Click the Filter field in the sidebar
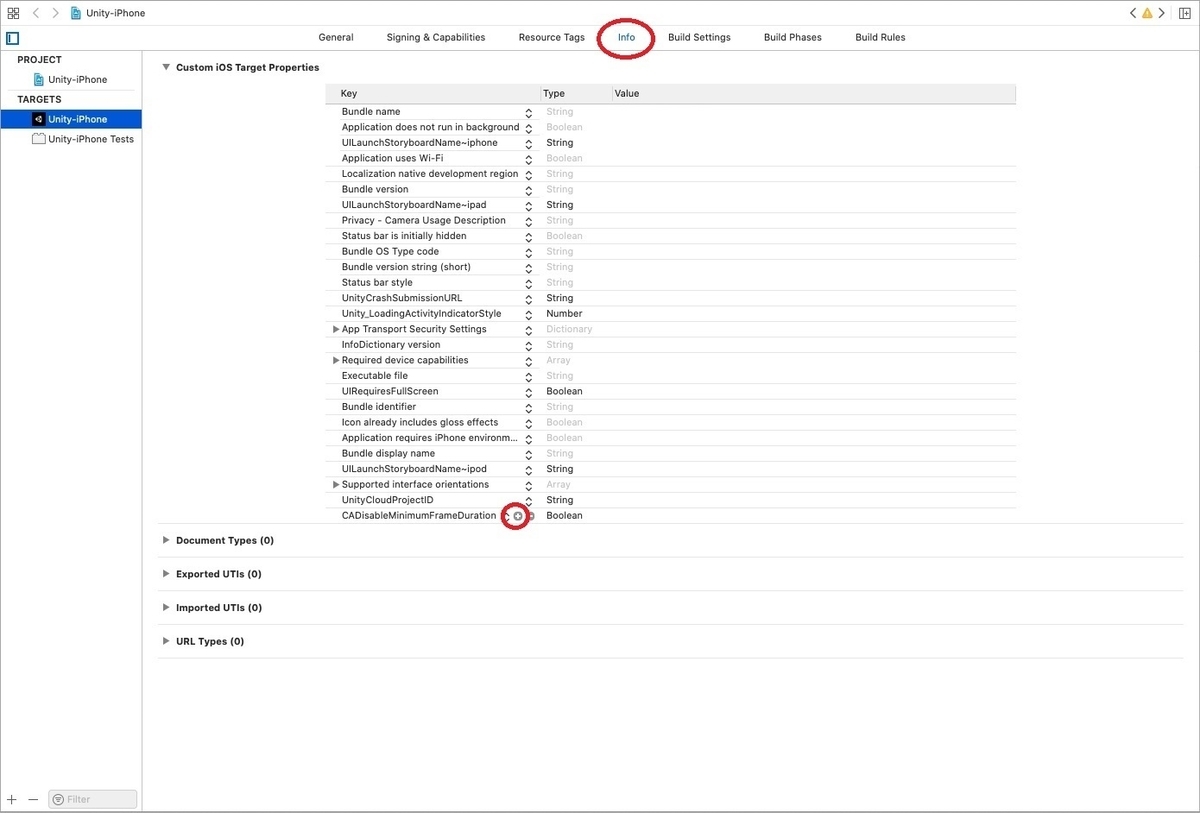The height and width of the screenshot is (813, 1200). point(93,799)
